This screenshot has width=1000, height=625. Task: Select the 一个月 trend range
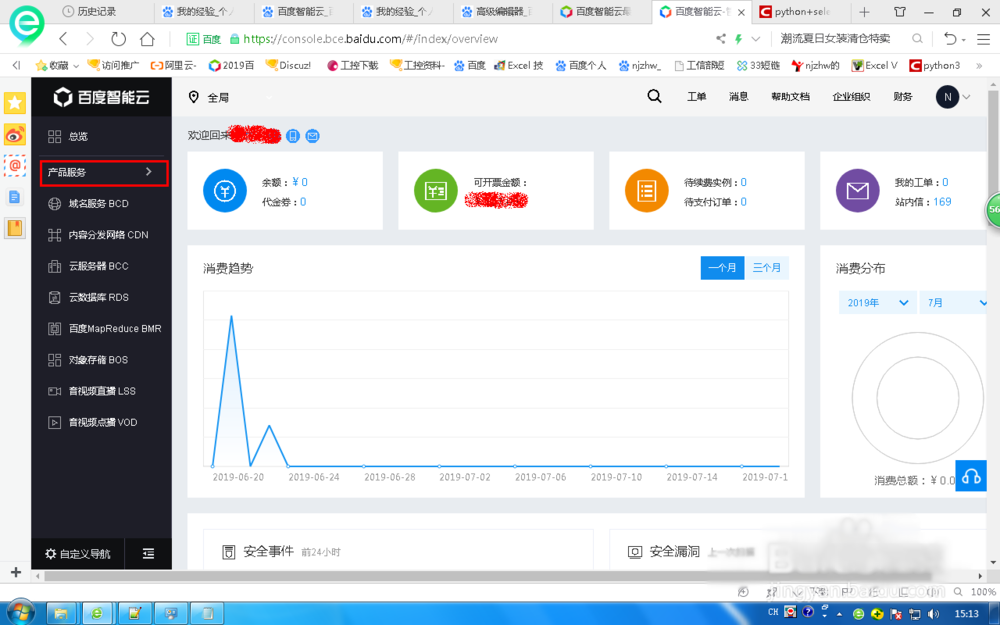pyautogui.click(x=723, y=268)
